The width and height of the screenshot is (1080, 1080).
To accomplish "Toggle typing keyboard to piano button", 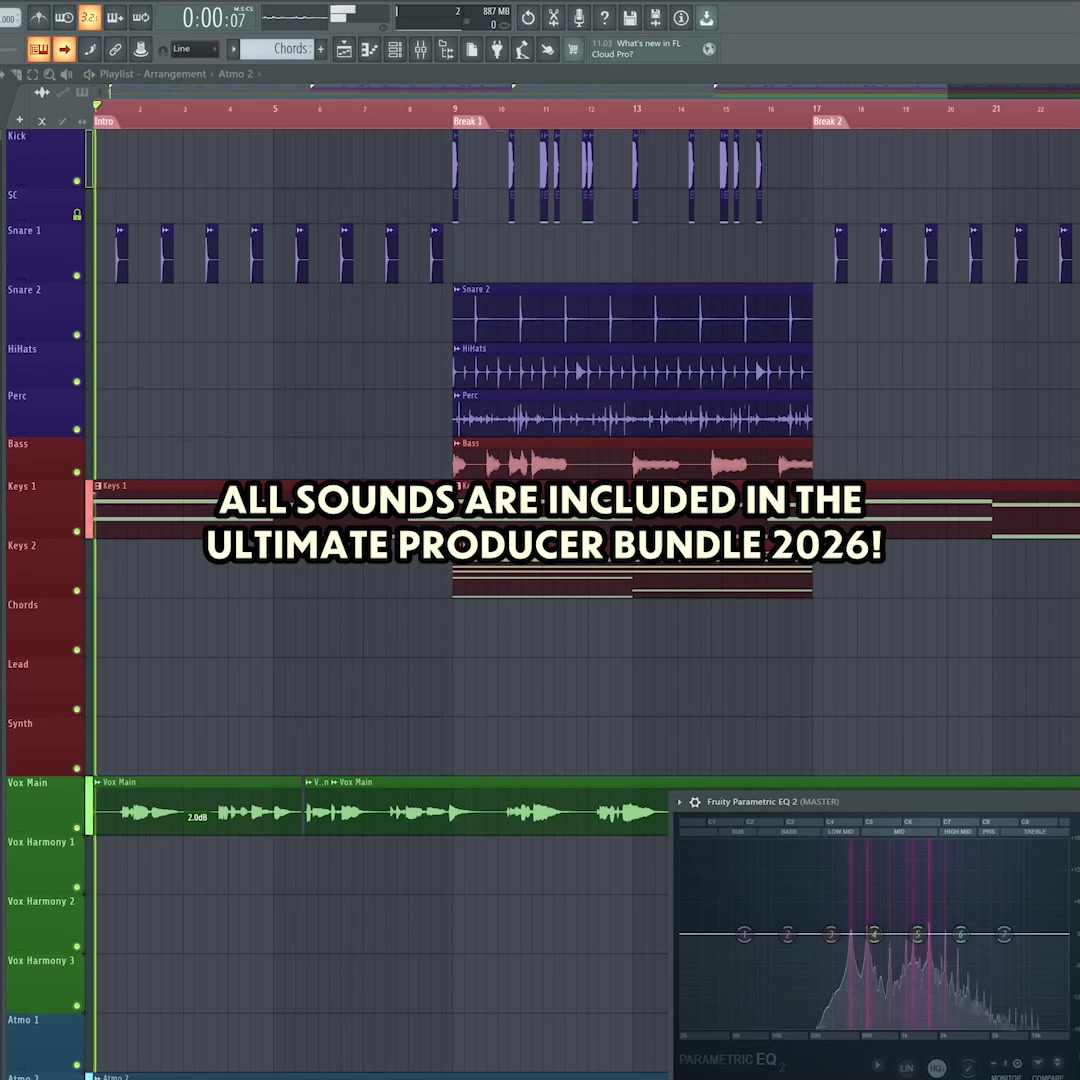I will tap(39, 49).
